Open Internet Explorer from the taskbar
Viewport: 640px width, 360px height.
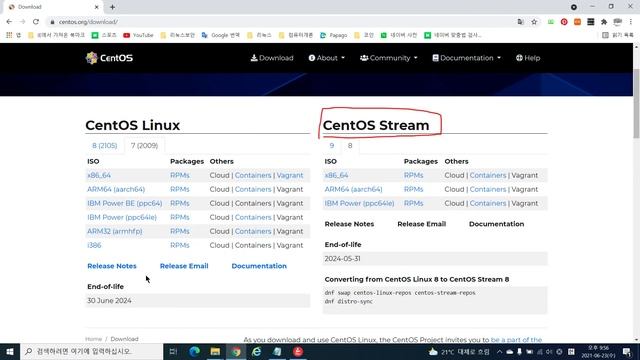click(x=256, y=351)
